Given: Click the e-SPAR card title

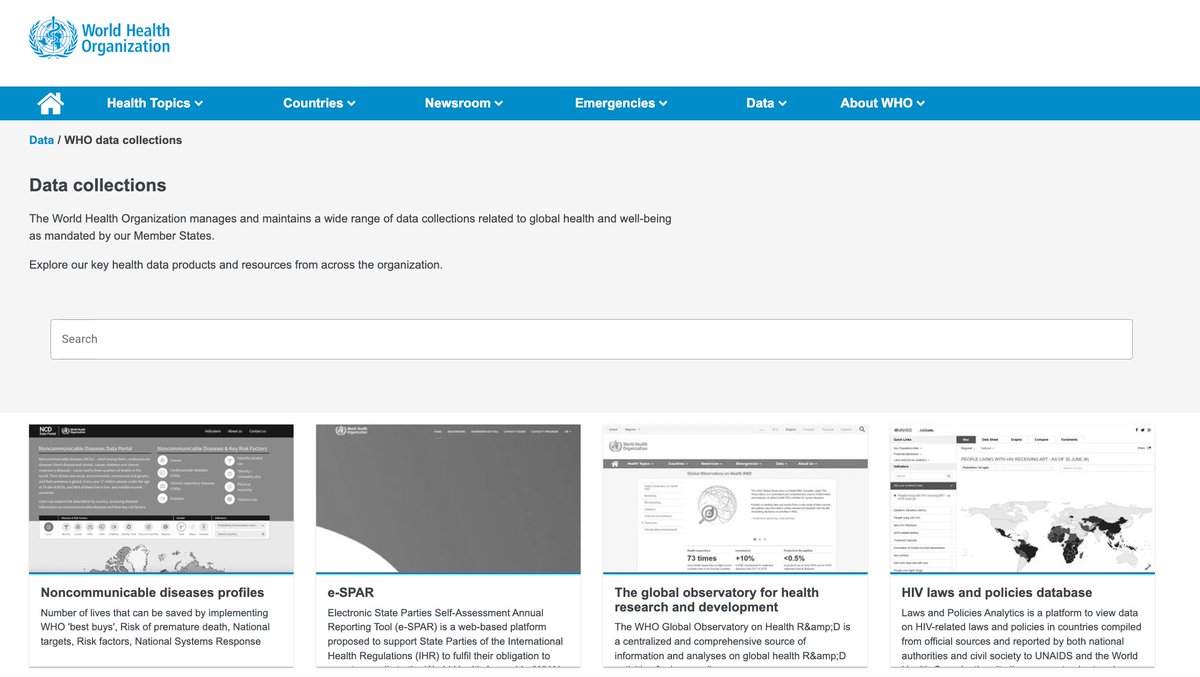Looking at the screenshot, I should 351,593.
